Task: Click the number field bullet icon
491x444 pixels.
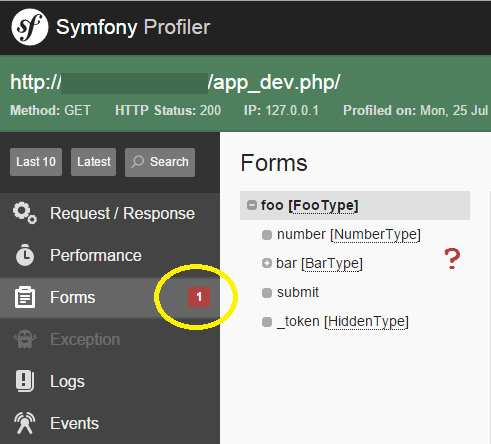Action: tap(267, 235)
